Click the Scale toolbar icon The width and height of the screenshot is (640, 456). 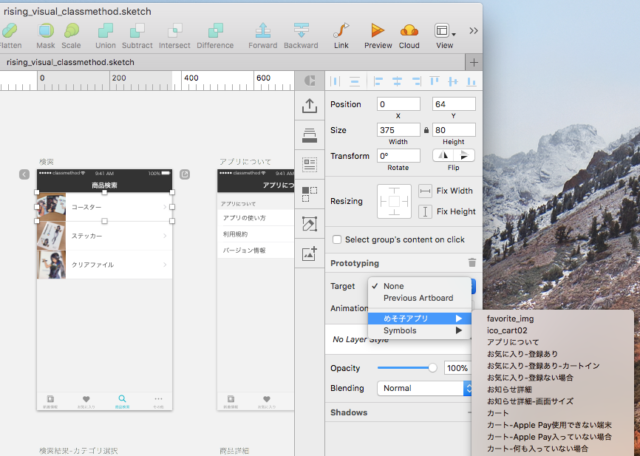(x=71, y=31)
